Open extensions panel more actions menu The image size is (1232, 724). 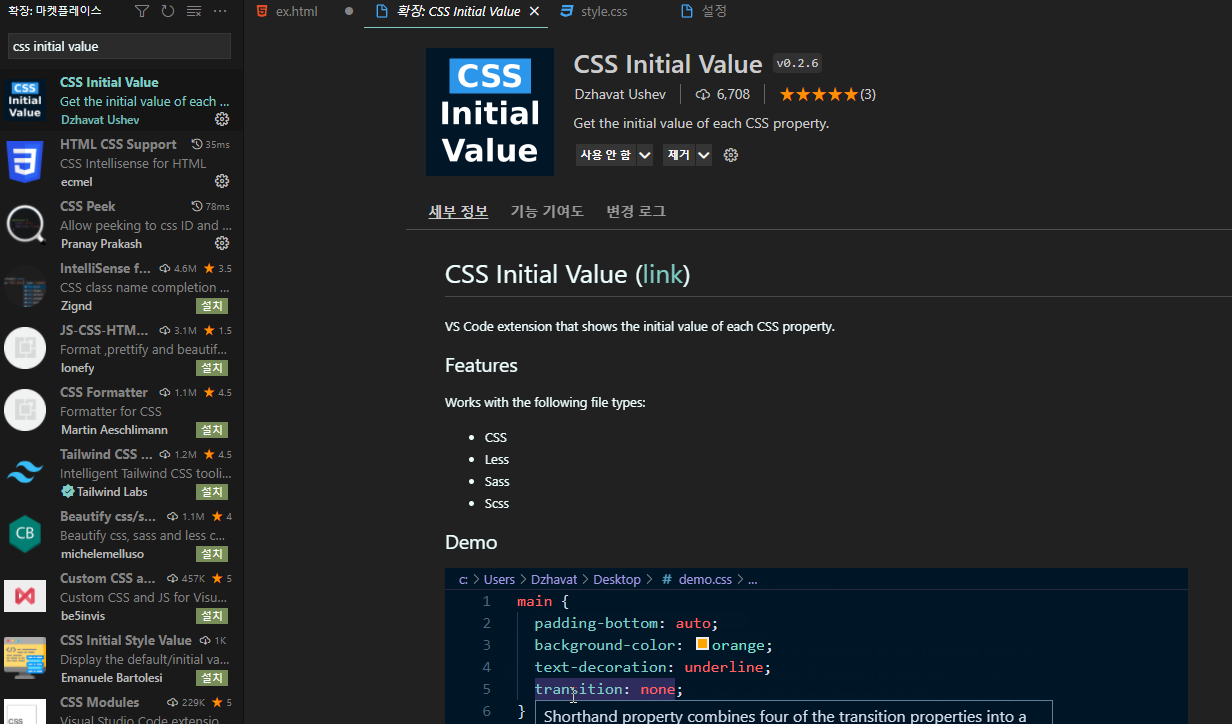220,11
